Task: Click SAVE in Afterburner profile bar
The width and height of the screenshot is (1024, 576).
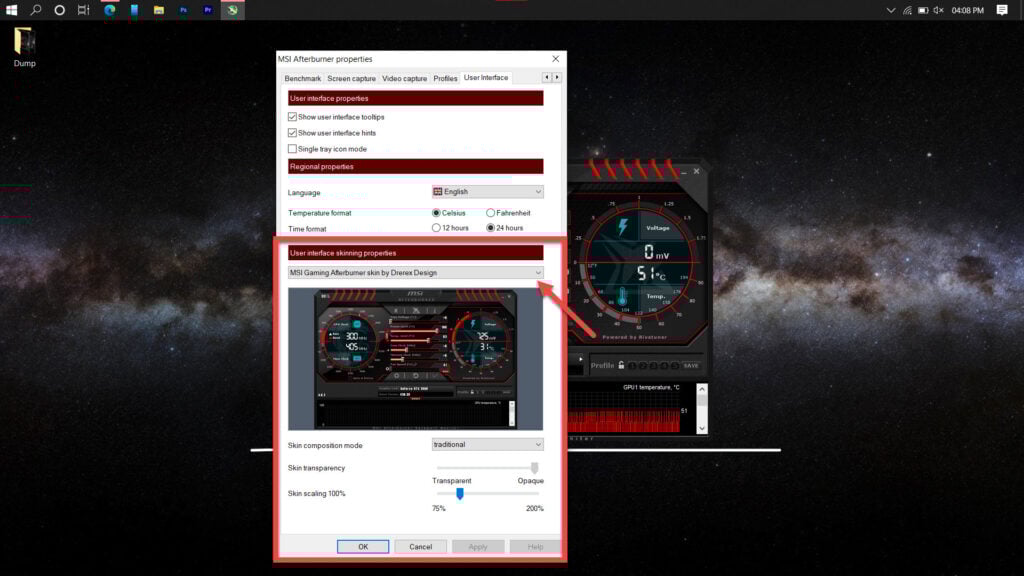Action: pos(691,366)
